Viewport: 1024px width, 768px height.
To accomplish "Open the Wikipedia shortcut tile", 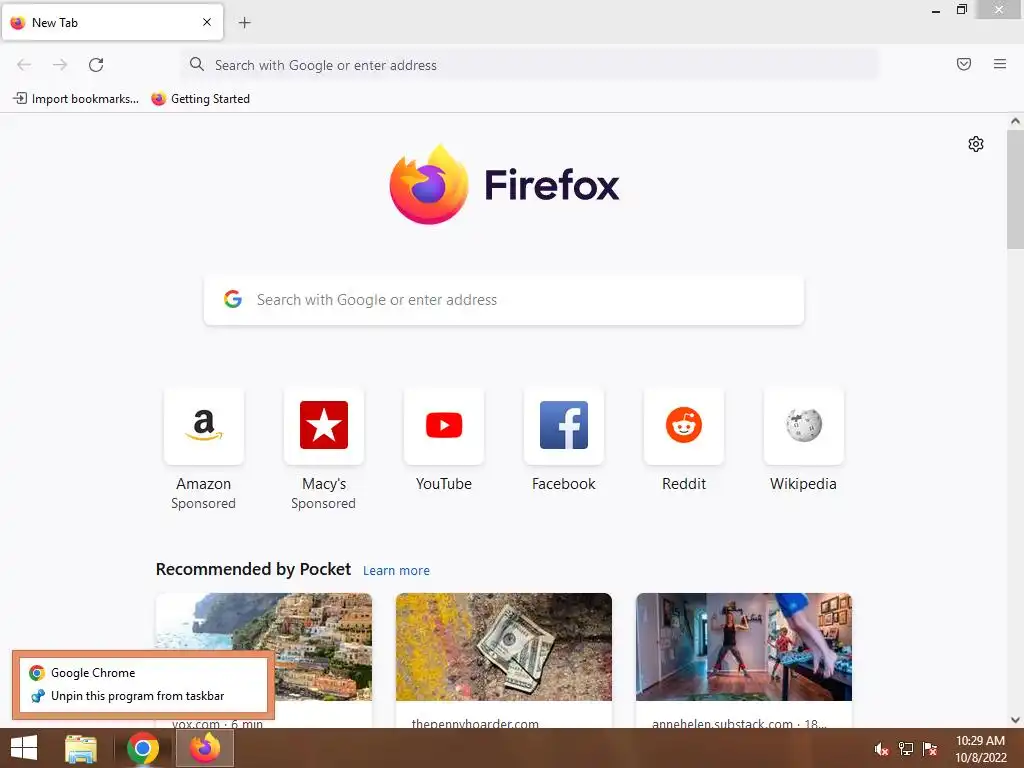I will pos(804,426).
